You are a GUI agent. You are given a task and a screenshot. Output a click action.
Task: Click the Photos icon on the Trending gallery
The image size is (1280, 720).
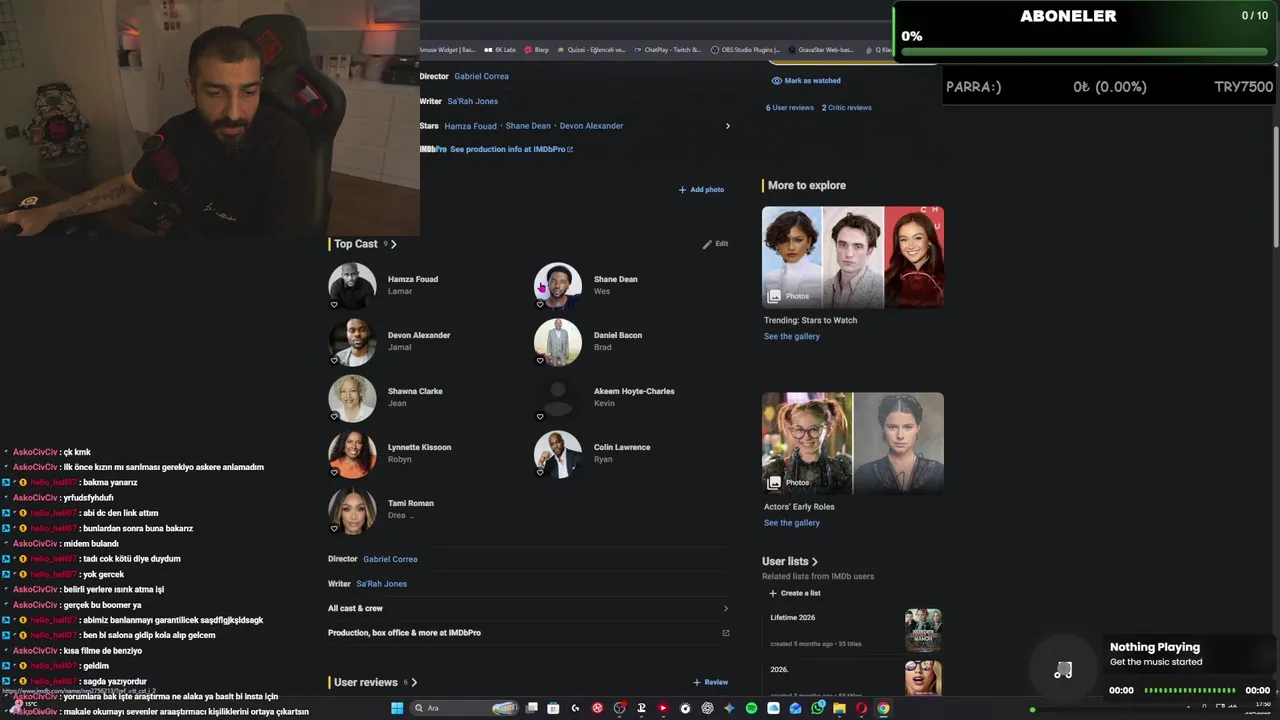[774, 296]
